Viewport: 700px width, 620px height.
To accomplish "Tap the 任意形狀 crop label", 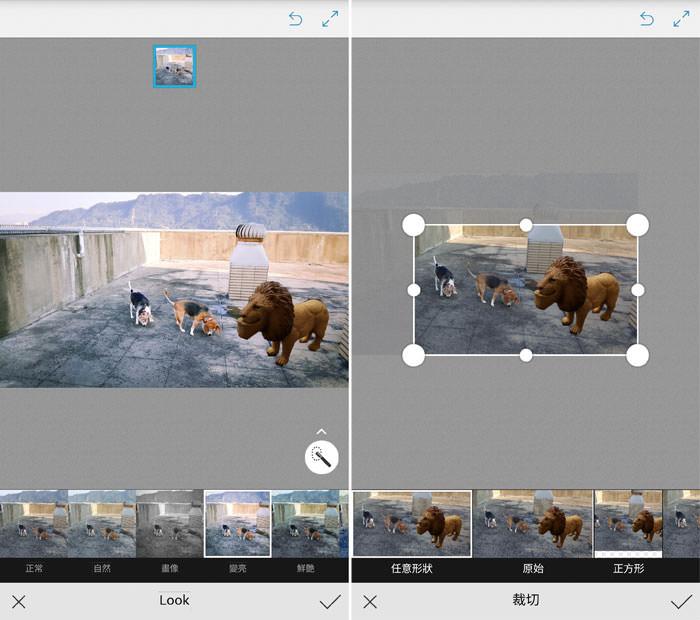I will 412,568.
